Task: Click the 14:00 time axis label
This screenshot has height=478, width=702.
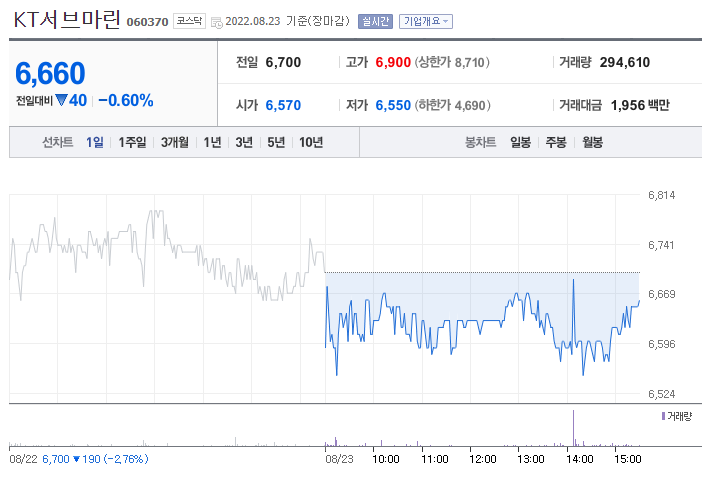Action: click(579, 459)
